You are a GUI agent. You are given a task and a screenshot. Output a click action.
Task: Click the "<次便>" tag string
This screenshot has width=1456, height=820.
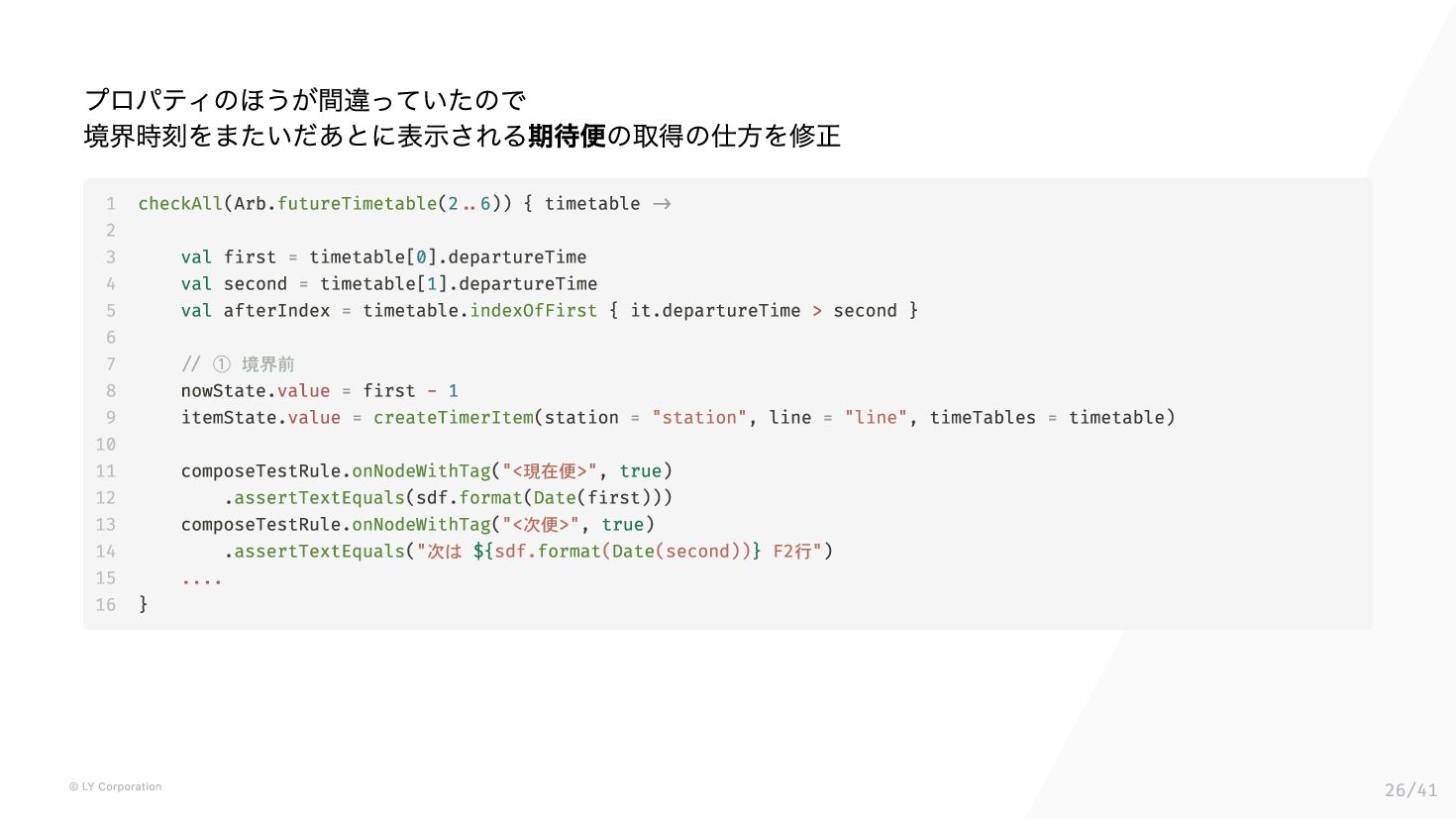pyautogui.click(x=541, y=524)
